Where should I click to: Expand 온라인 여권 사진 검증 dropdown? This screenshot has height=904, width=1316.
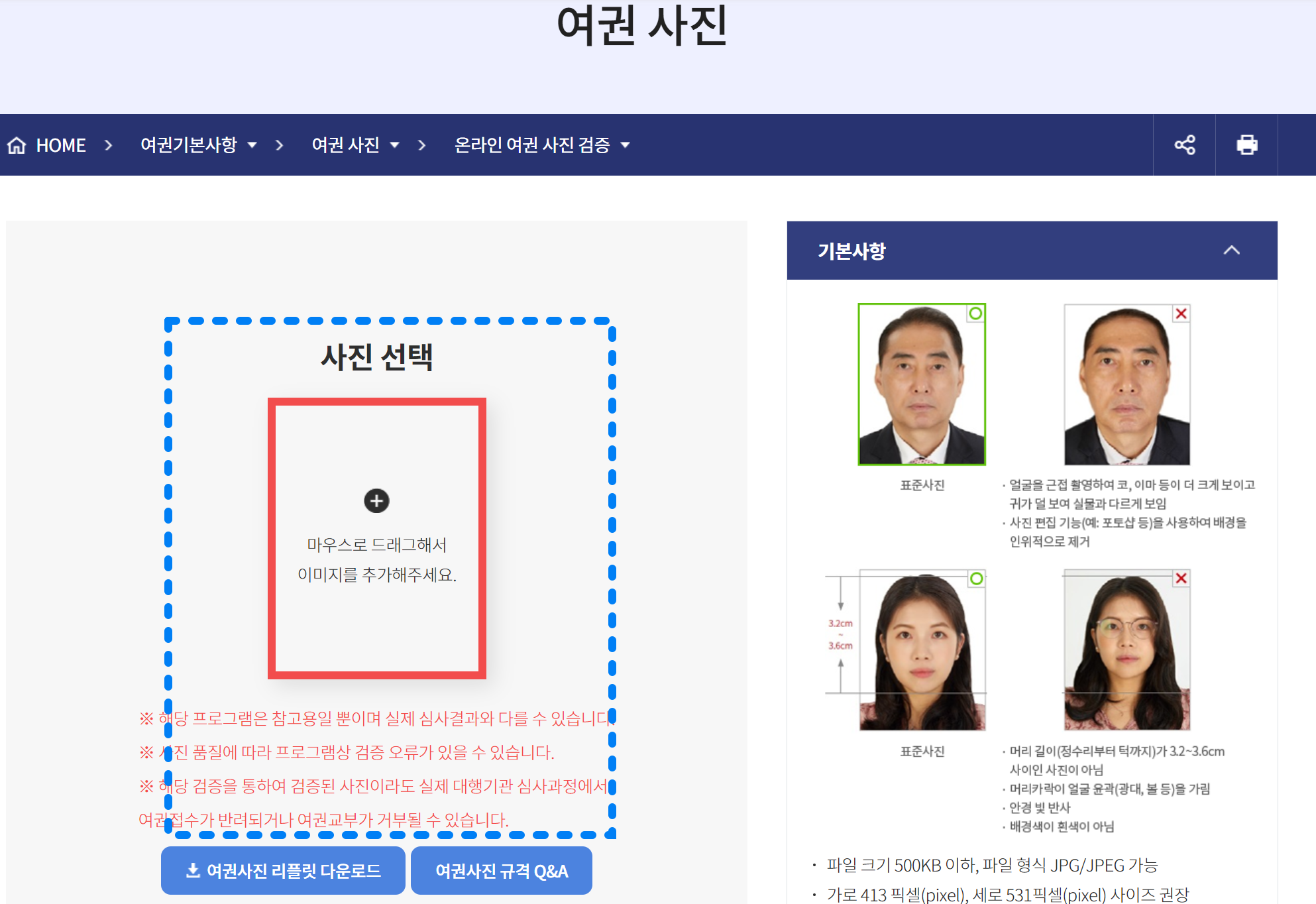click(541, 144)
